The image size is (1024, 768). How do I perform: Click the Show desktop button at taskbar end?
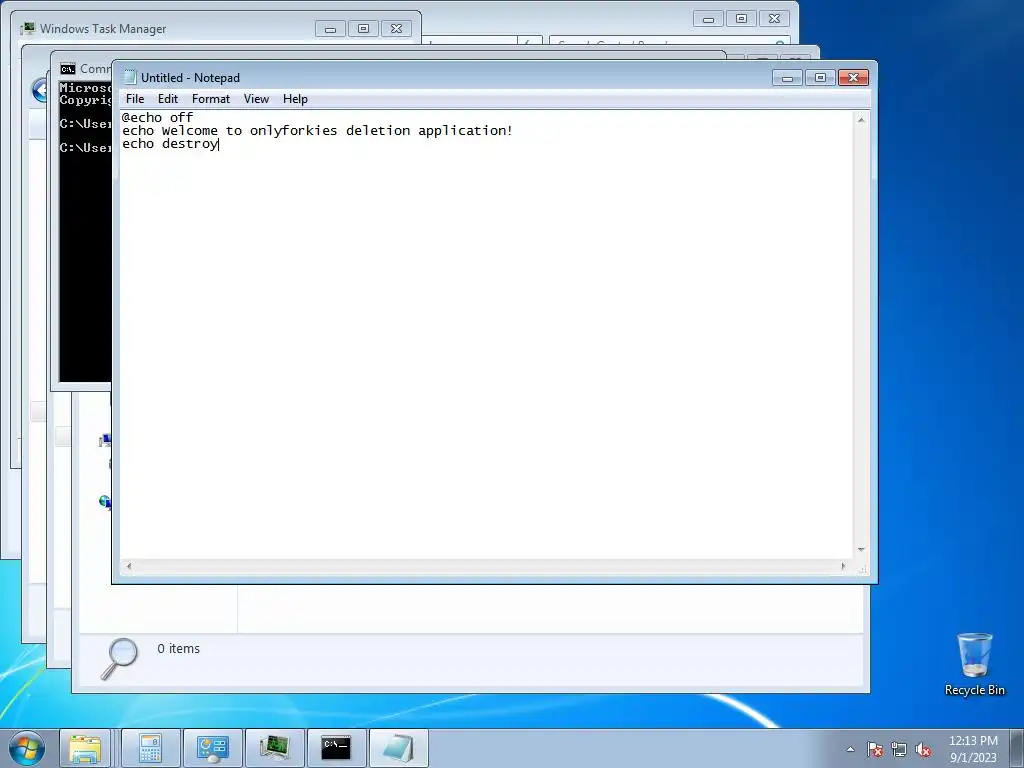coord(1017,748)
